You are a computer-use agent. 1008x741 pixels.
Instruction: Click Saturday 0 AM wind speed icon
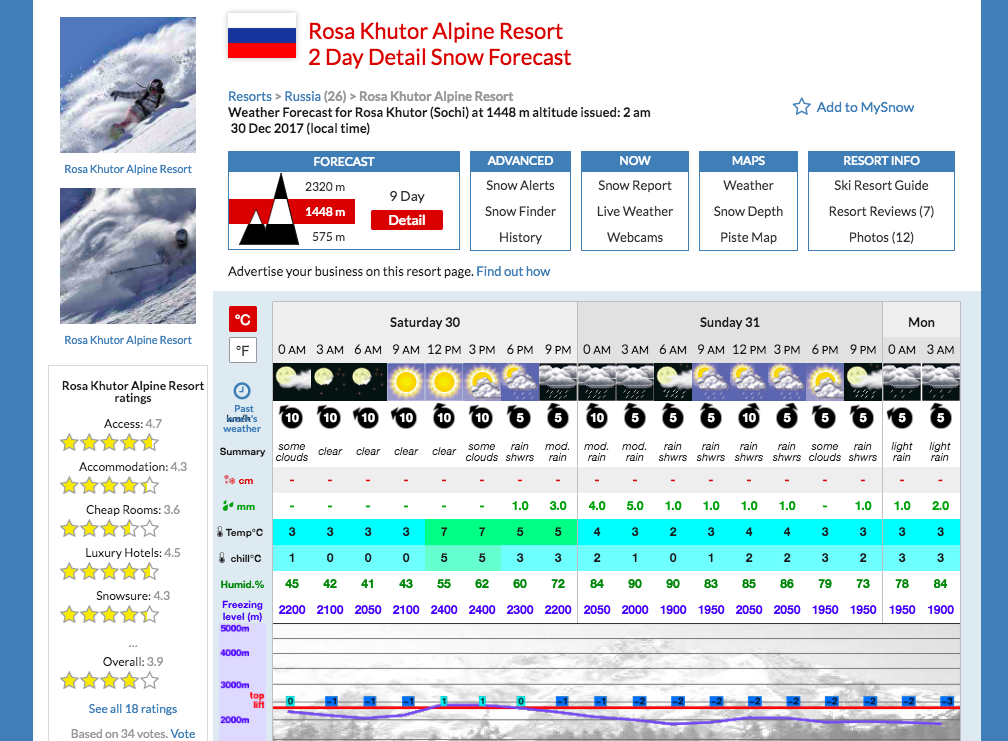291,417
